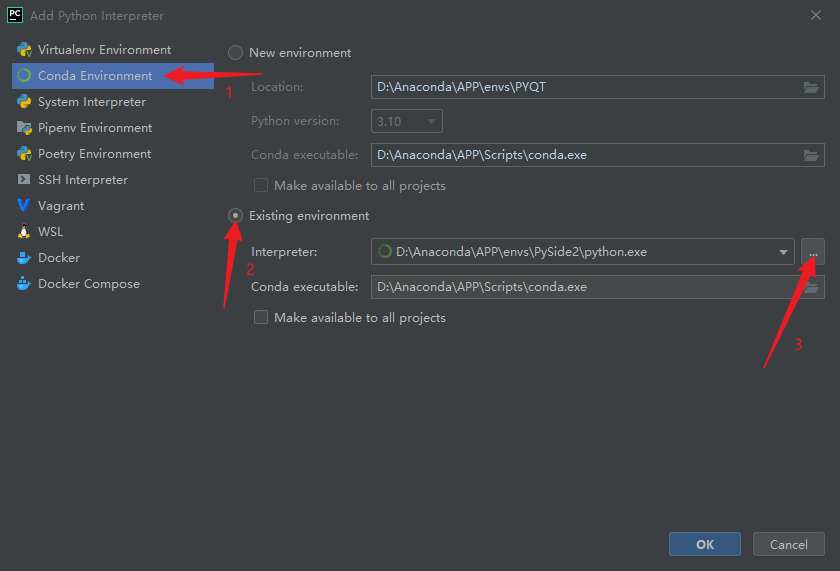Select Docker in the sidebar list
The width and height of the screenshot is (840, 571).
point(112,258)
